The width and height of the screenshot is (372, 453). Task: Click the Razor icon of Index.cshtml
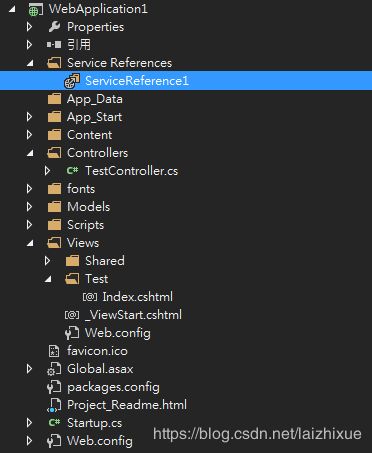(90, 297)
